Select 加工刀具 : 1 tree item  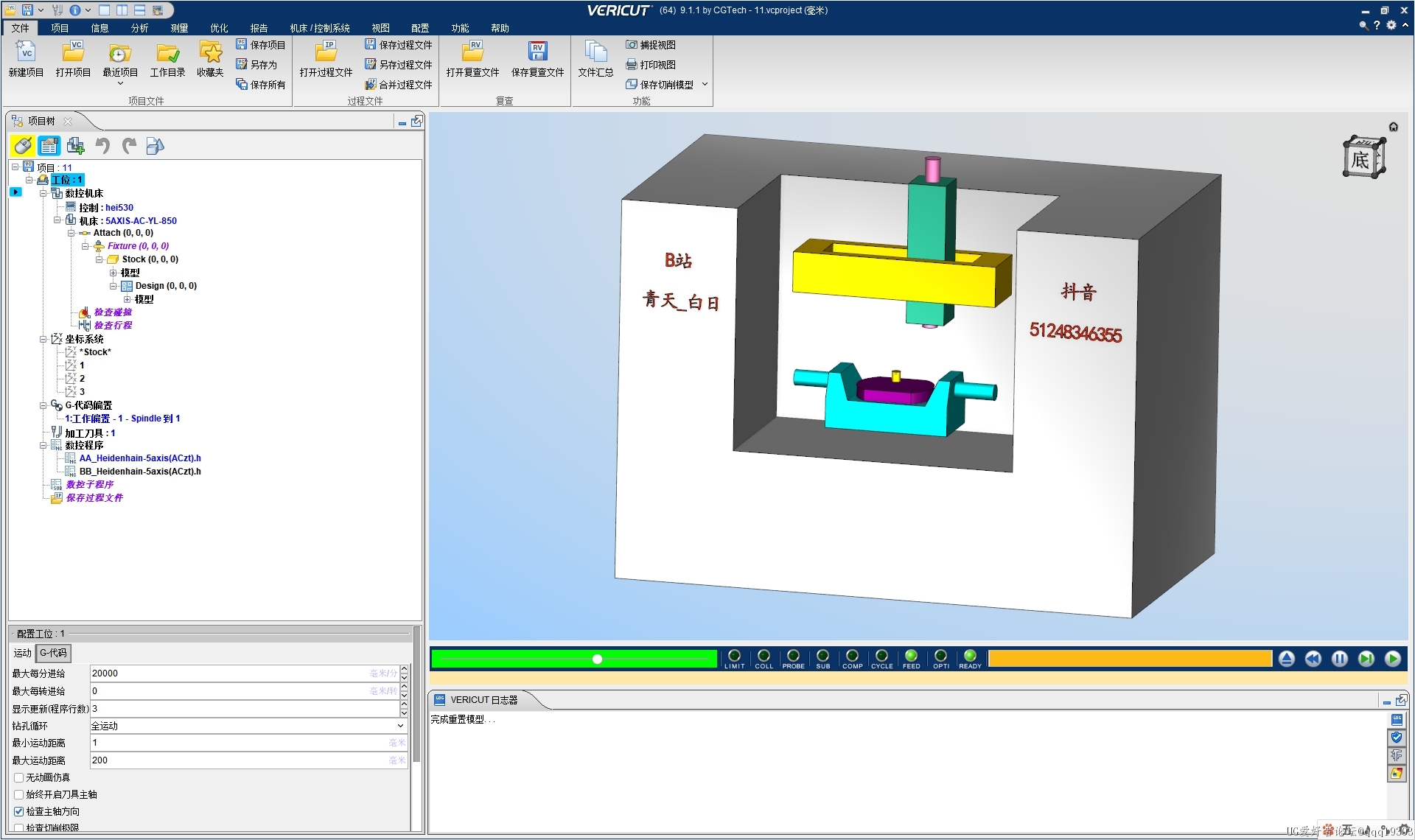click(x=90, y=433)
